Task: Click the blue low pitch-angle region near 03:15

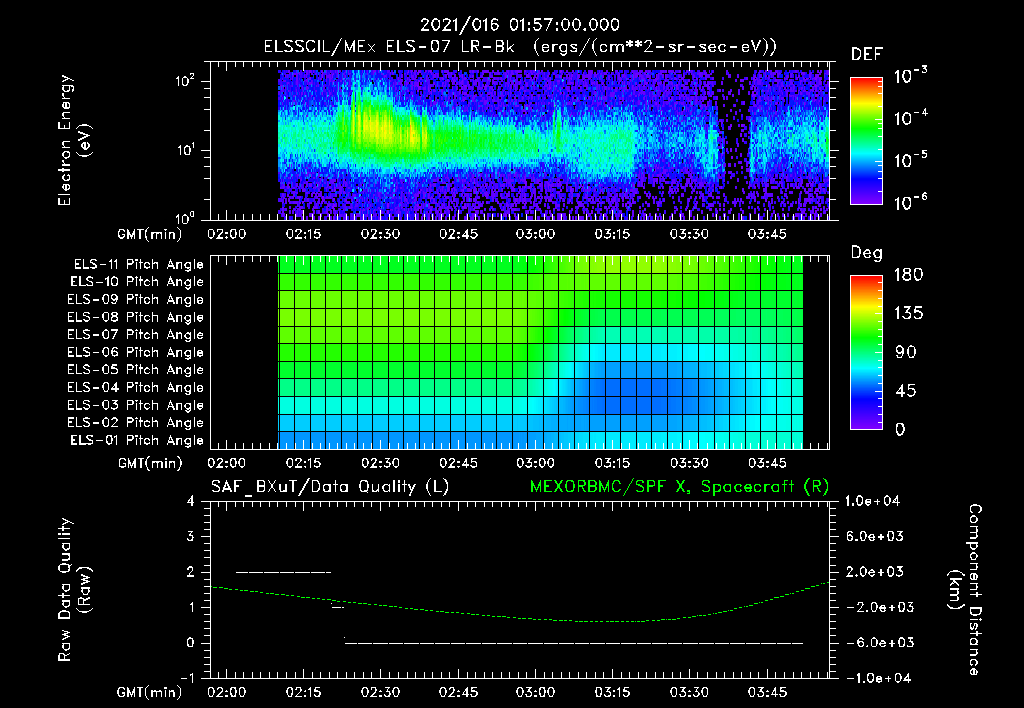Action: 630,389
